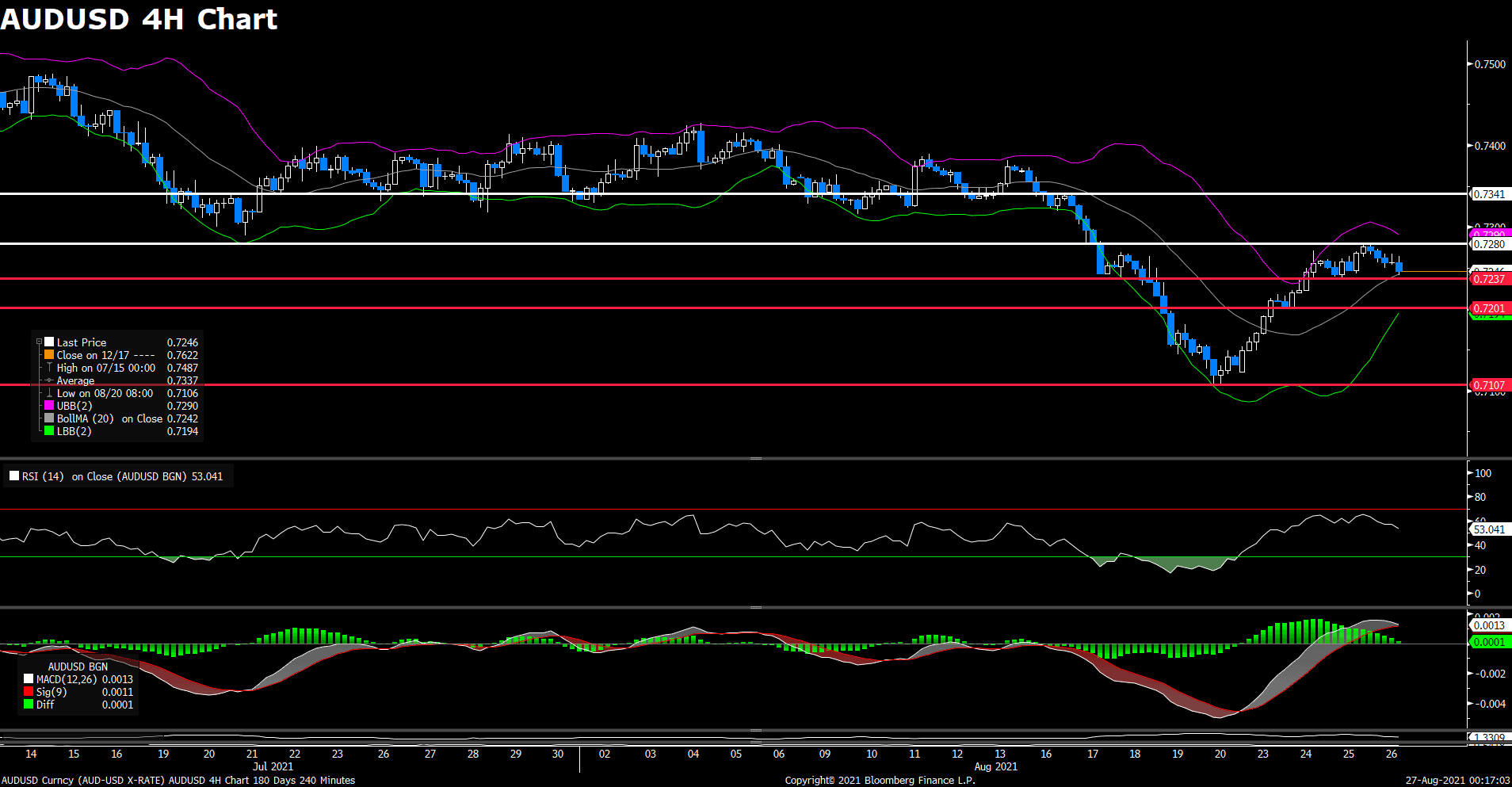Click the green 0.0001 Diff value tag
Screen dimensions: 1512x787
point(1490,642)
